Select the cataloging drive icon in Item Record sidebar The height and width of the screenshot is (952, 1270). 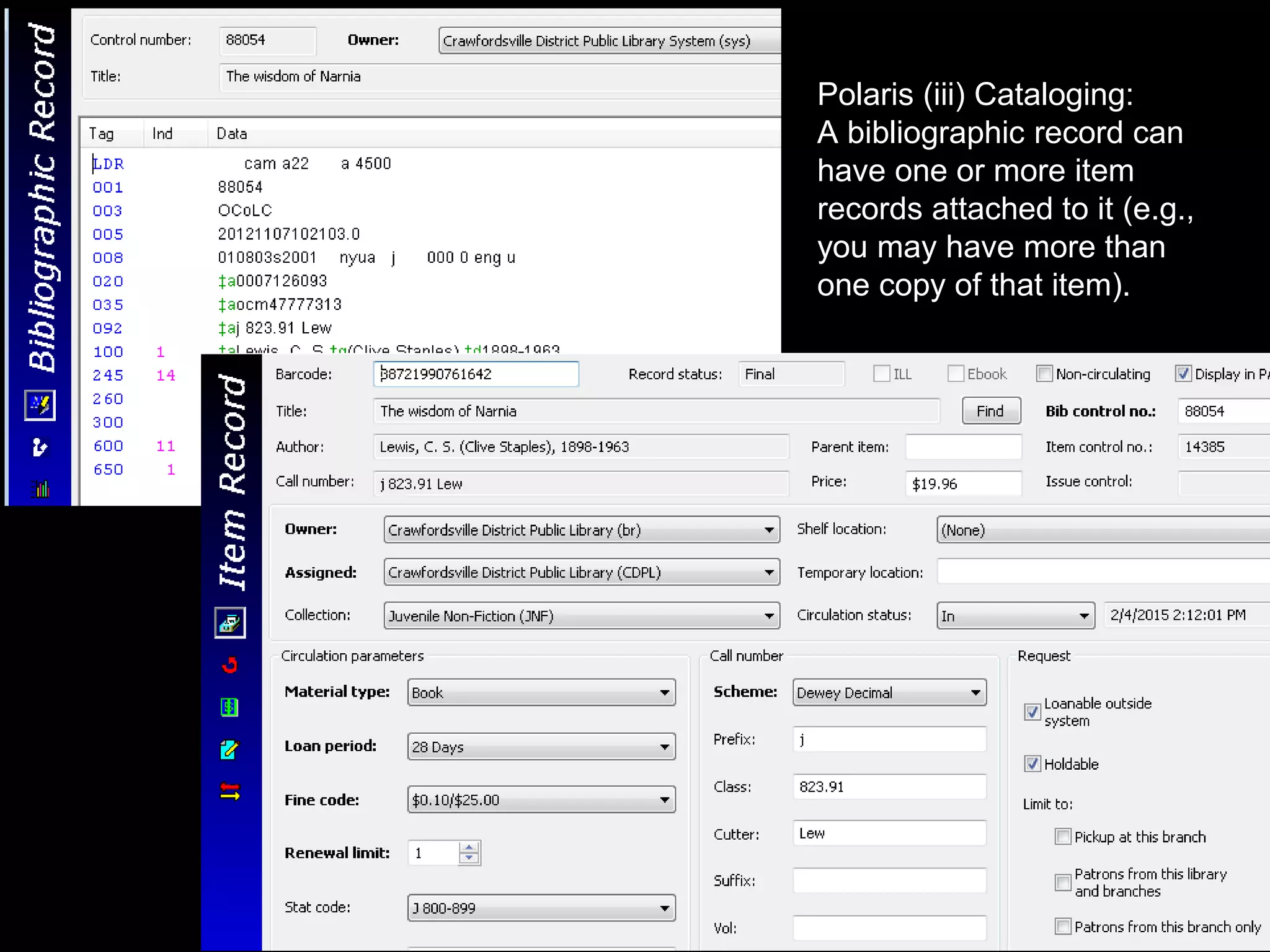coord(230,622)
